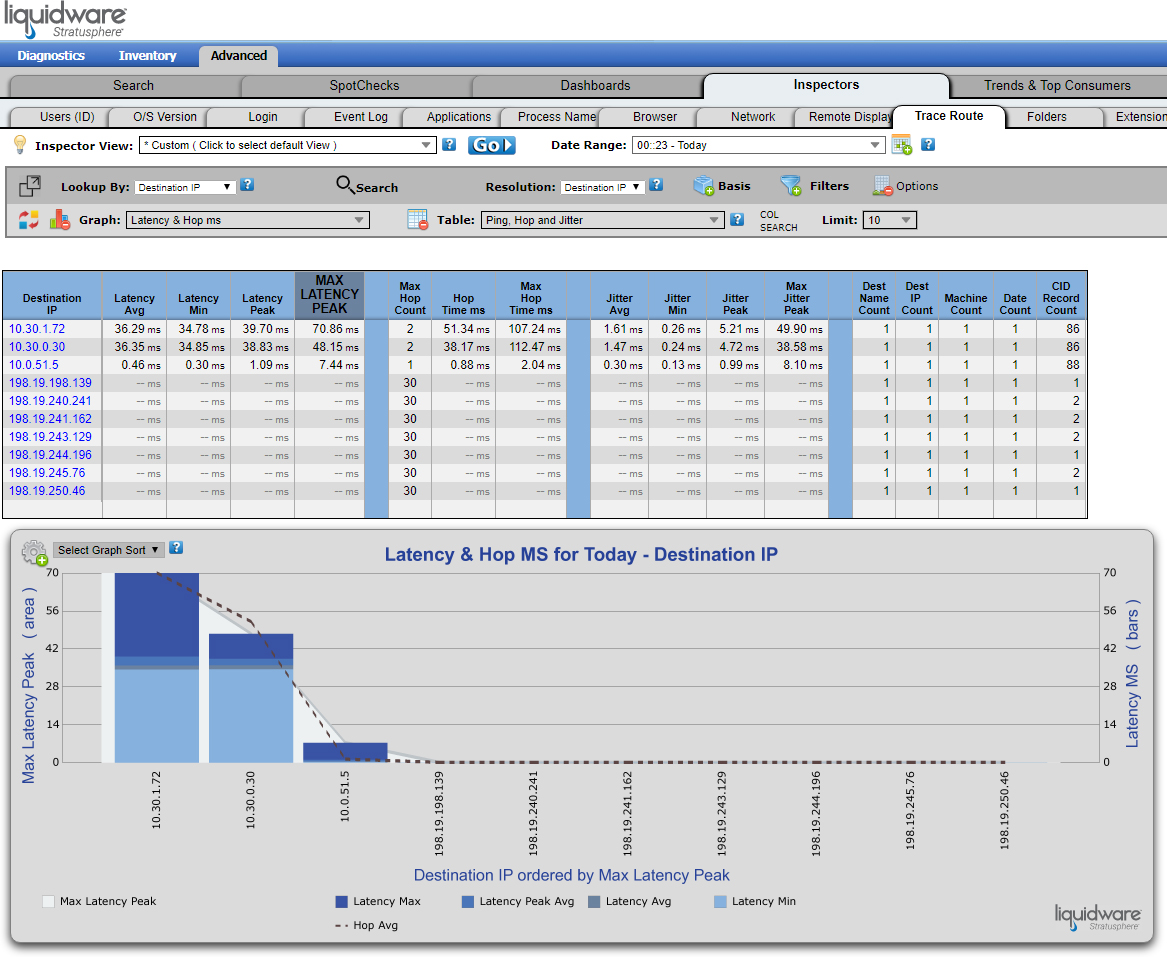
Task: Select the Applications inspector tab
Action: point(458,117)
